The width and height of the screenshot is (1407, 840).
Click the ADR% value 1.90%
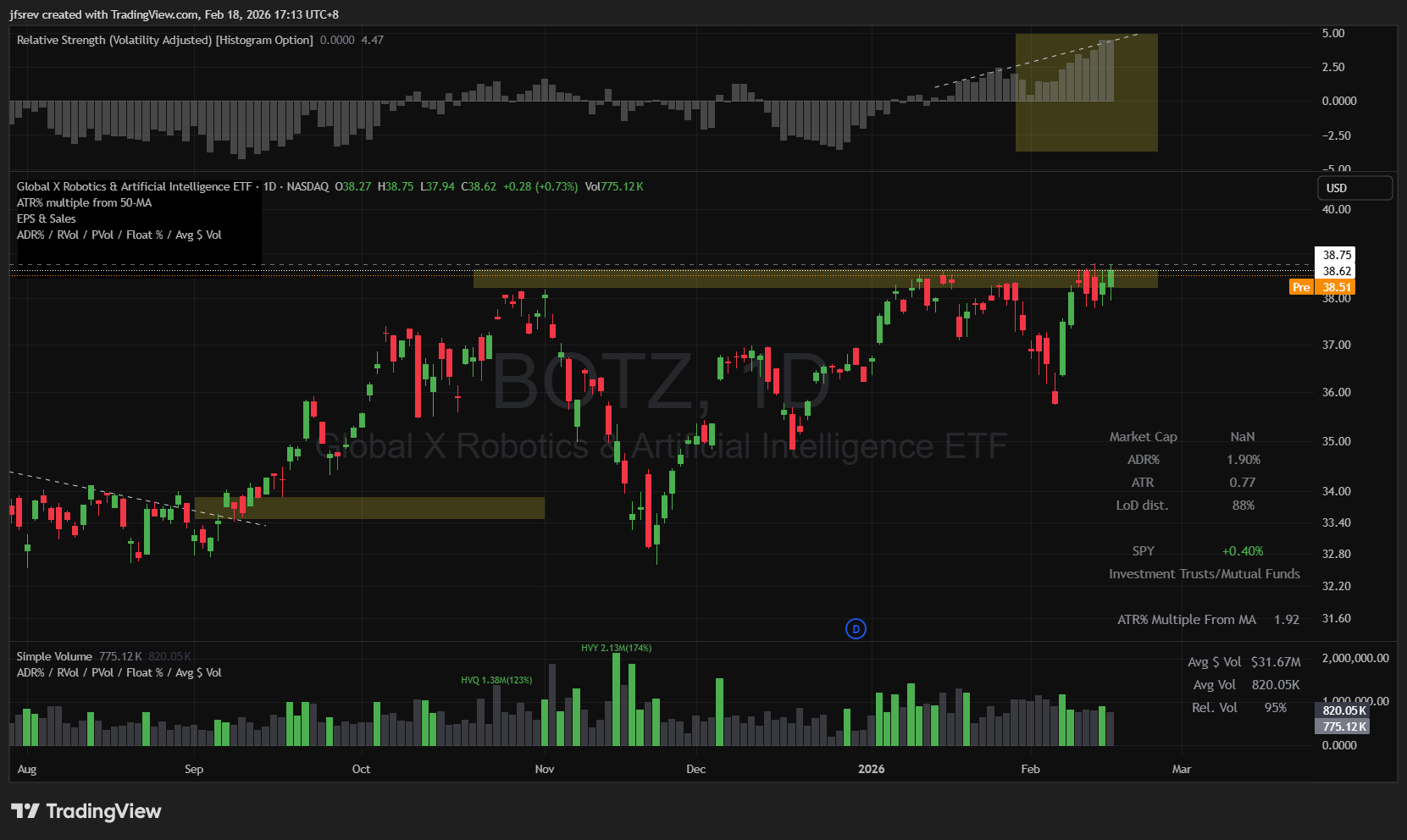pyautogui.click(x=1244, y=460)
